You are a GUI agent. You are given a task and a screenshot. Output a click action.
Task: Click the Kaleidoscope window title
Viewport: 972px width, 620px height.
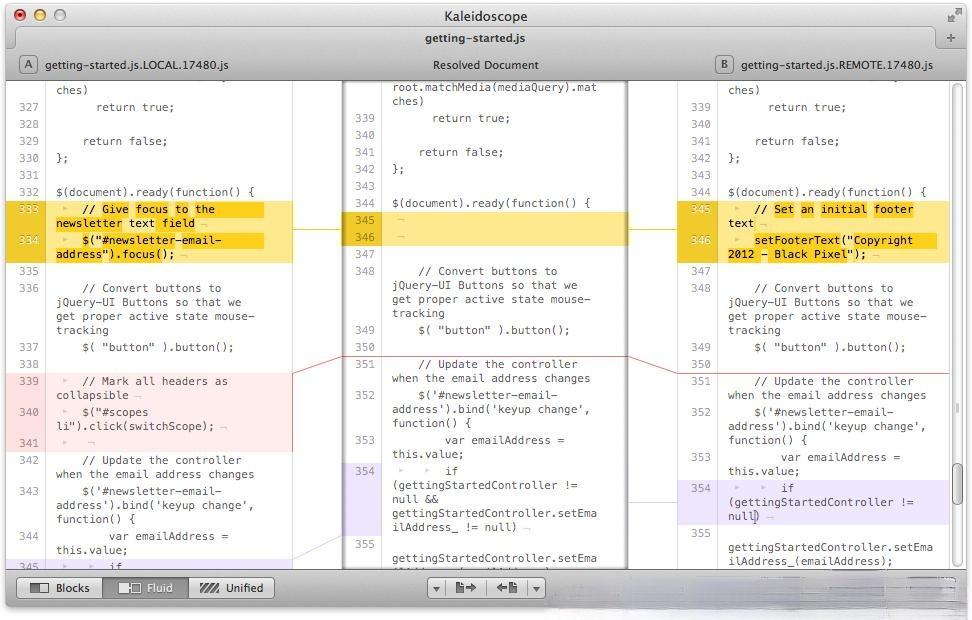tap(485, 16)
